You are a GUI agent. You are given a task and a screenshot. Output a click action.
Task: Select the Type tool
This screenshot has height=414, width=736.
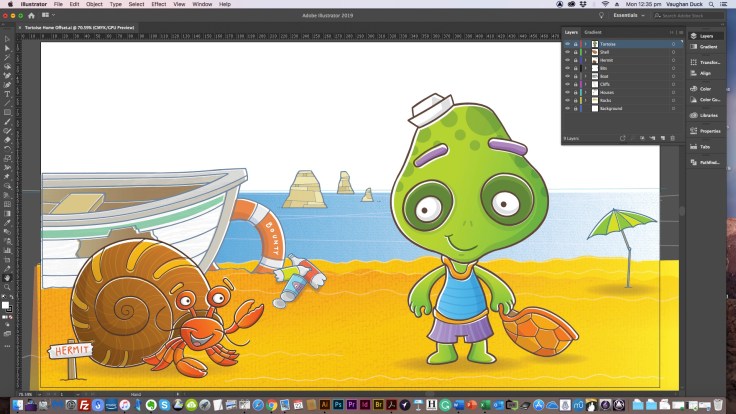[7, 93]
